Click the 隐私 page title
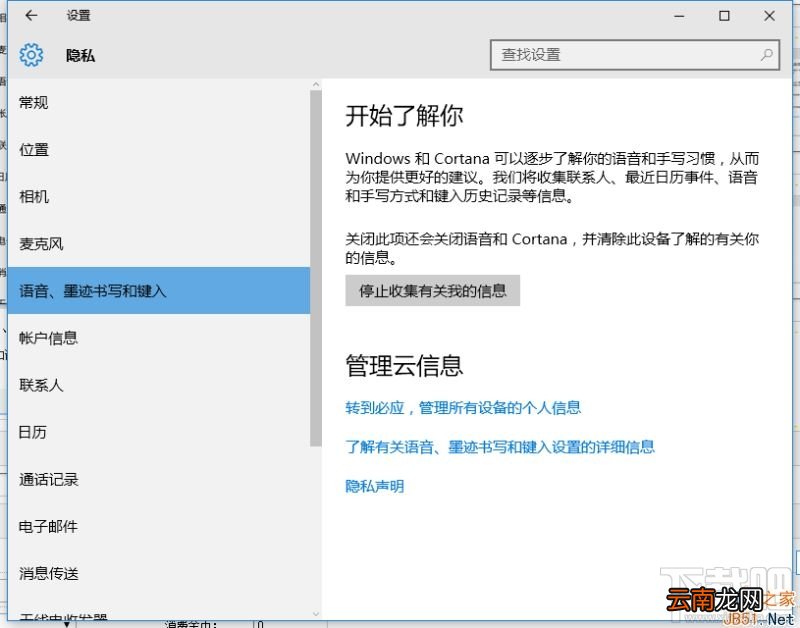This screenshot has height=628, width=800. click(x=80, y=55)
